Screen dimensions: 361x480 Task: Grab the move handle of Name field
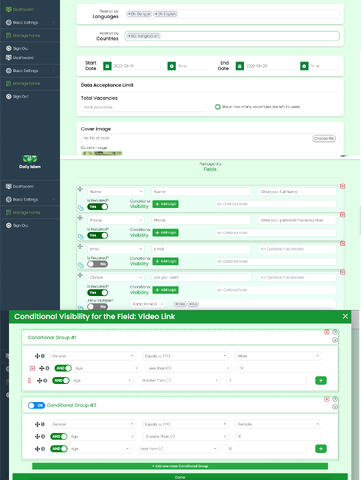tap(80, 189)
